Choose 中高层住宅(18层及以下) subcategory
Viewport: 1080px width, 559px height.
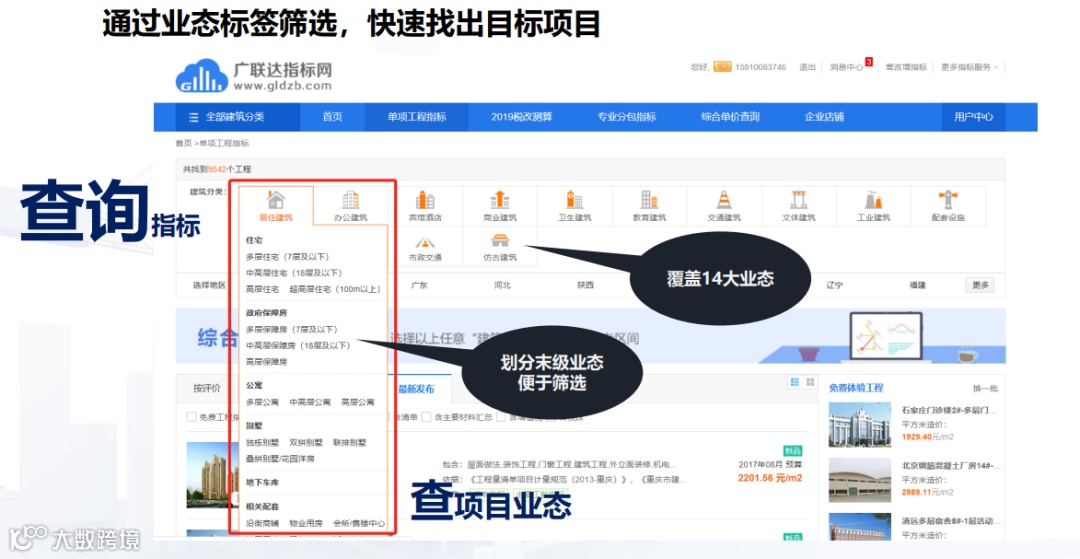click(x=294, y=273)
